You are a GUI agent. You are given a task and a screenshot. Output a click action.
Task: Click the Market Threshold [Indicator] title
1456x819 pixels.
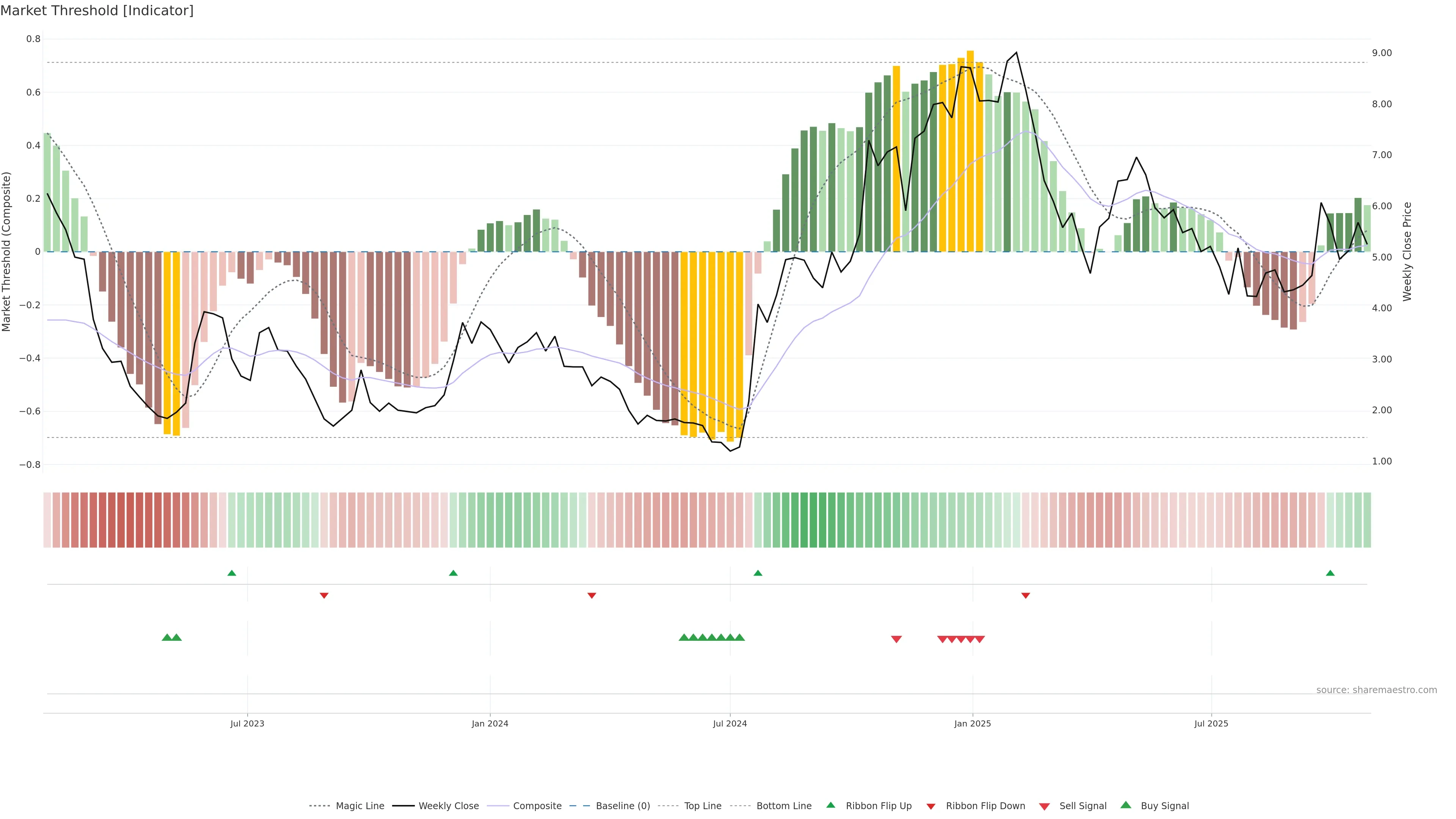point(97,11)
